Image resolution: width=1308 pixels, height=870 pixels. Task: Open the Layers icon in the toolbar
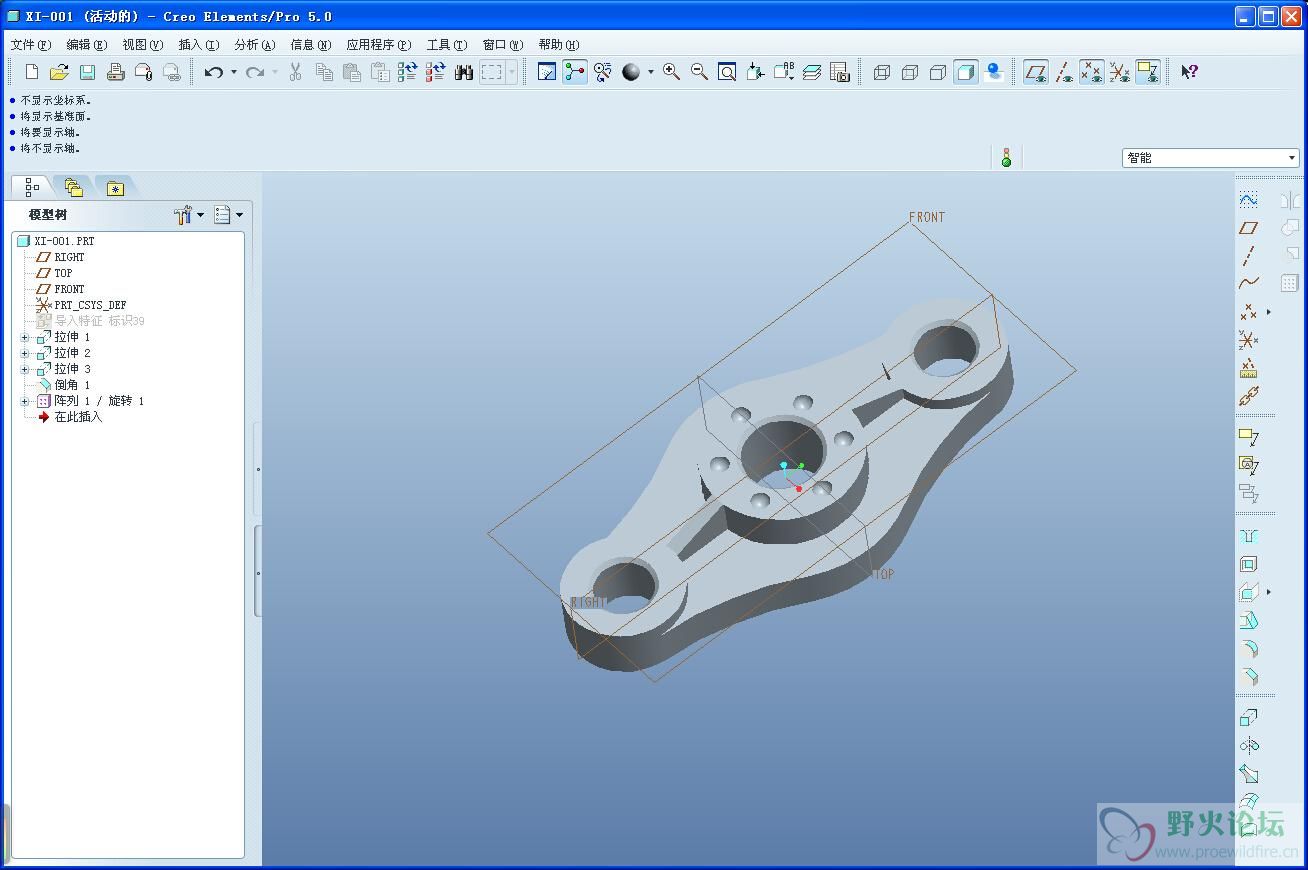(812, 72)
